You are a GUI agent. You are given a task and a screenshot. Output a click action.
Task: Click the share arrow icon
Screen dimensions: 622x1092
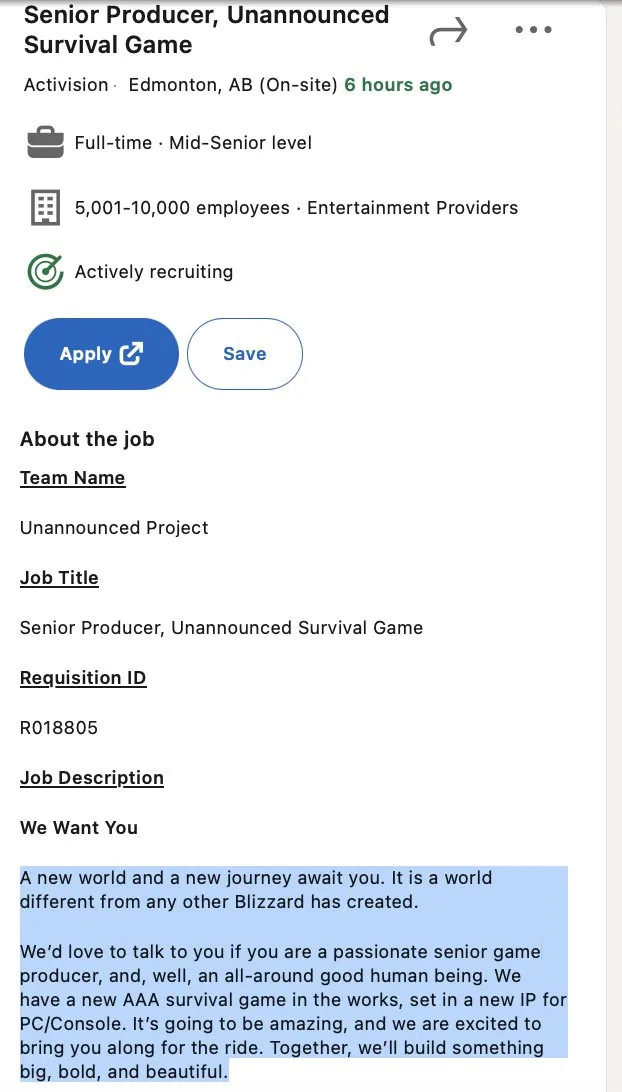[x=448, y=33]
